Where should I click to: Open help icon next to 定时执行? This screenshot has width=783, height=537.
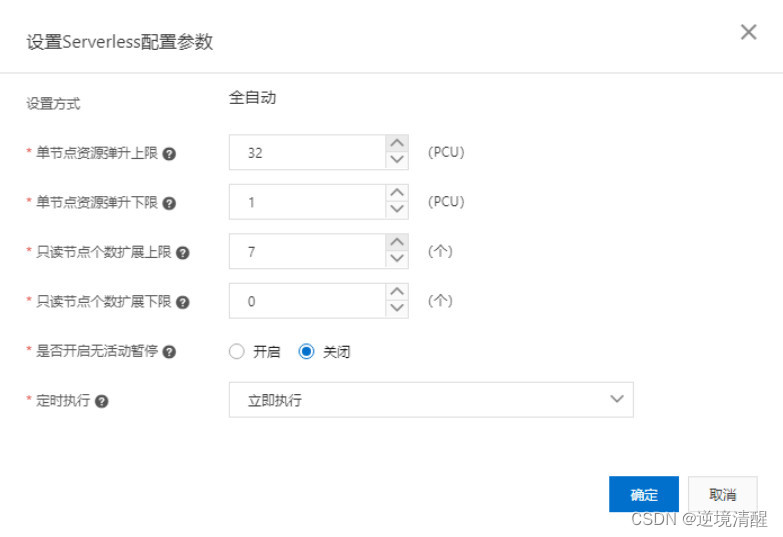101,401
